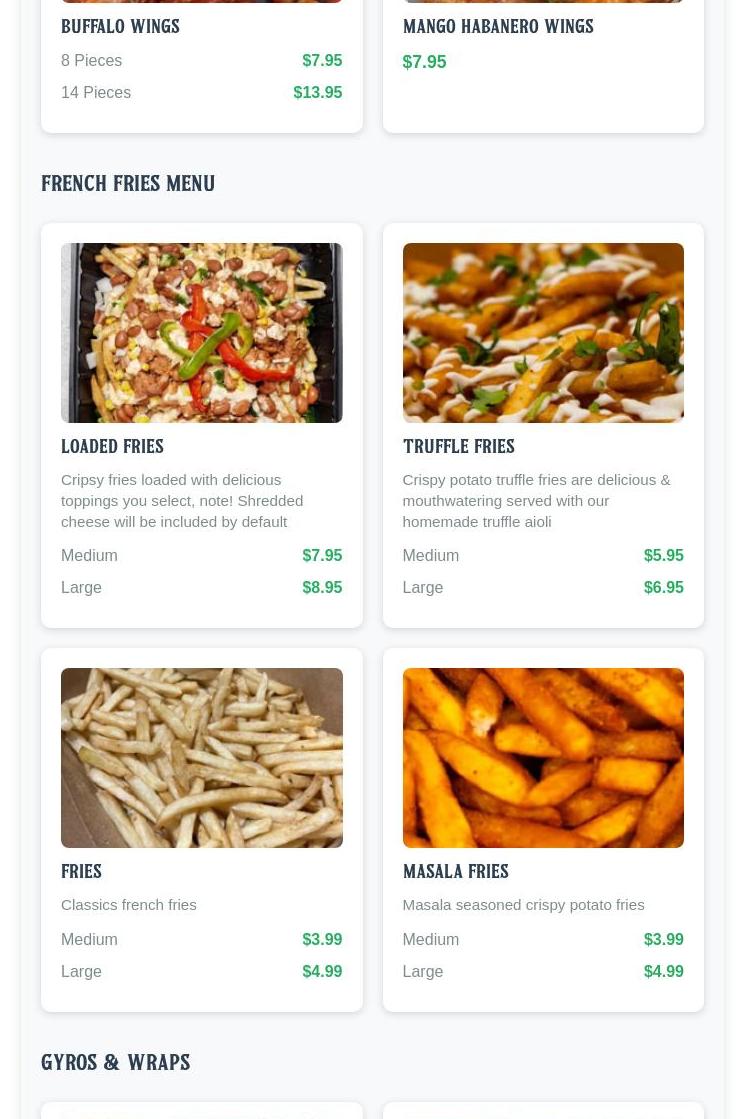Select the Loaded Fries title
745x1119 pixels.
click(113, 447)
